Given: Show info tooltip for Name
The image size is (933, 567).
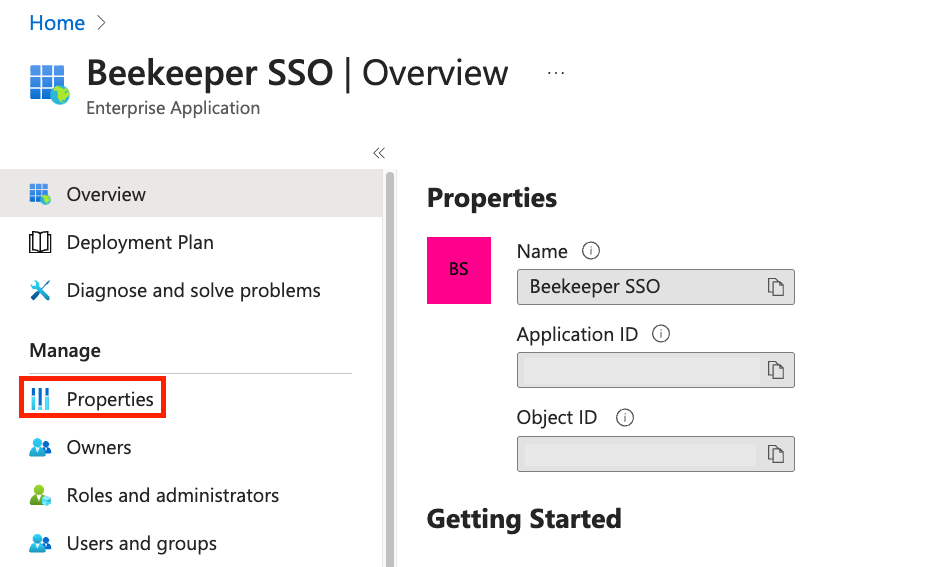Looking at the screenshot, I should pos(590,250).
